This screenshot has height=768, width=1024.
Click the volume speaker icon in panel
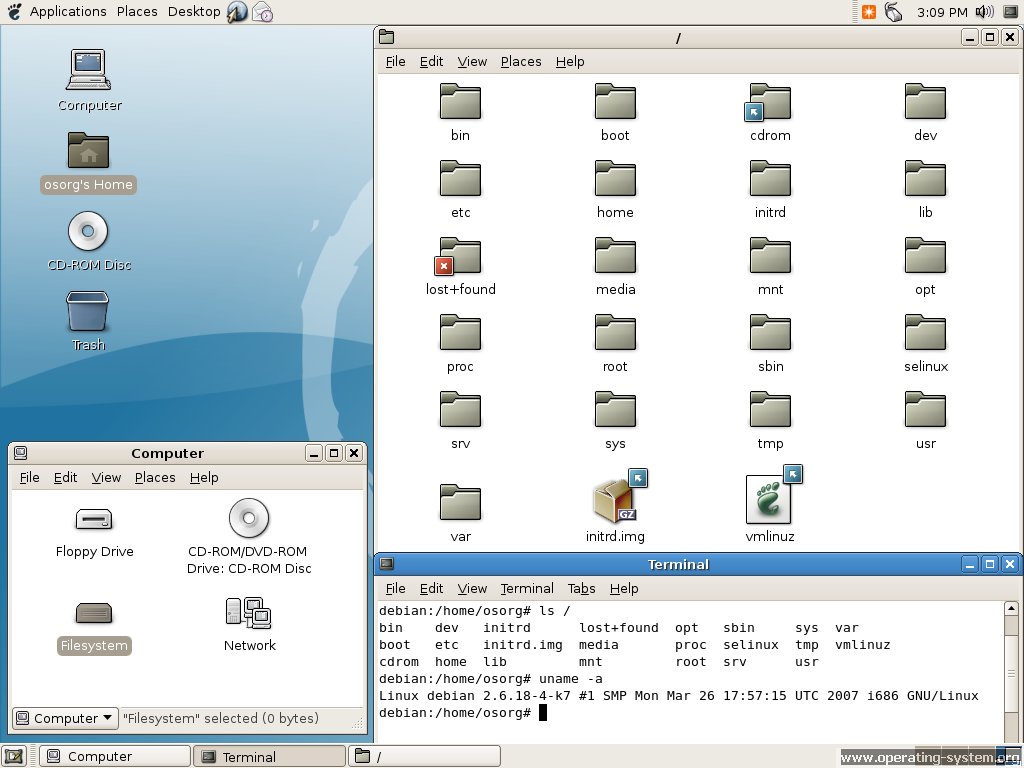pos(984,12)
